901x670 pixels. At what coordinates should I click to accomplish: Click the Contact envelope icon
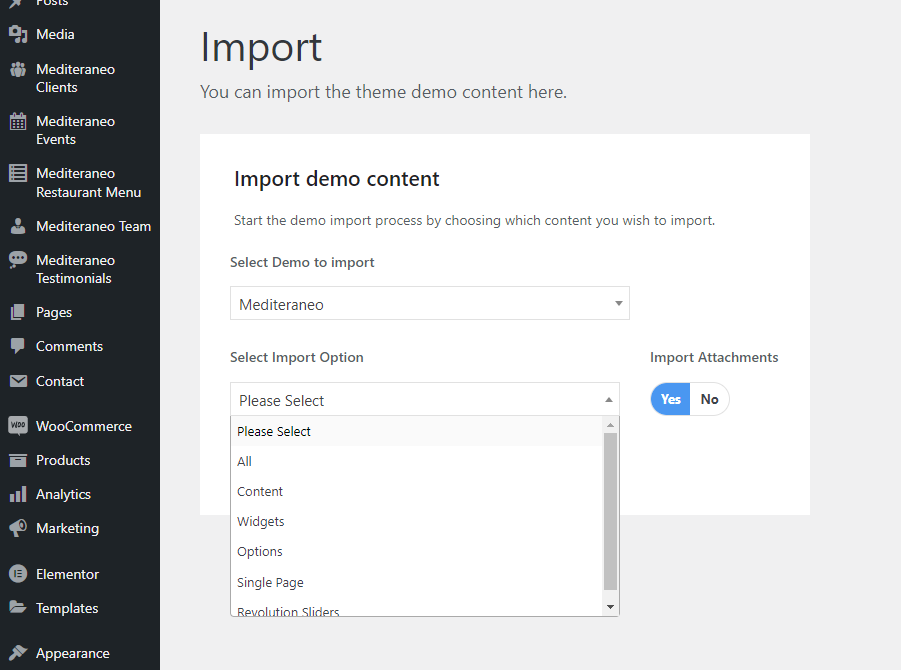pyautogui.click(x=18, y=381)
